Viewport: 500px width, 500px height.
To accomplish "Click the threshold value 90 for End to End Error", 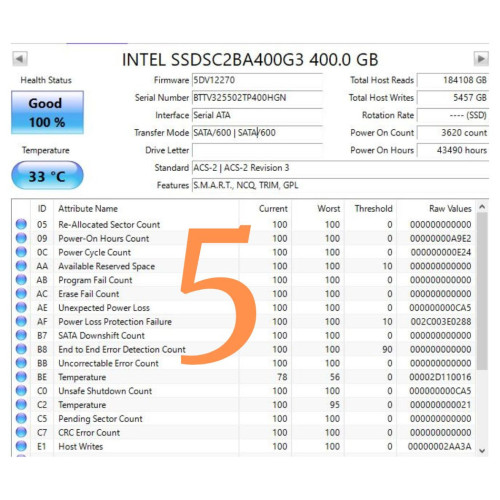I will tap(387, 349).
